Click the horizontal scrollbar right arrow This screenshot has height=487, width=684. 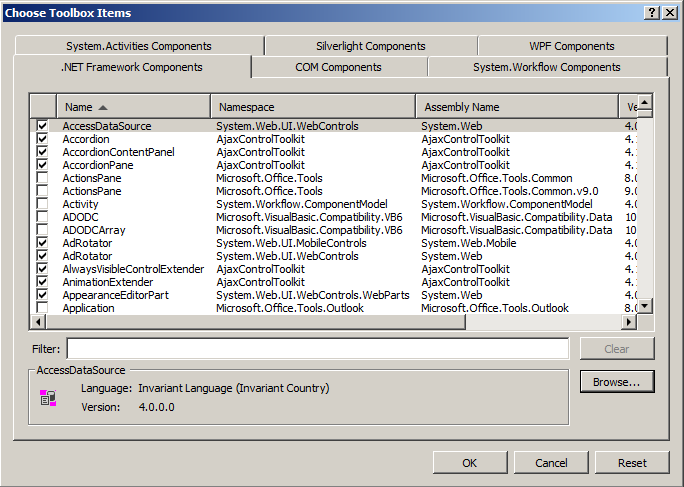(x=629, y=322)
